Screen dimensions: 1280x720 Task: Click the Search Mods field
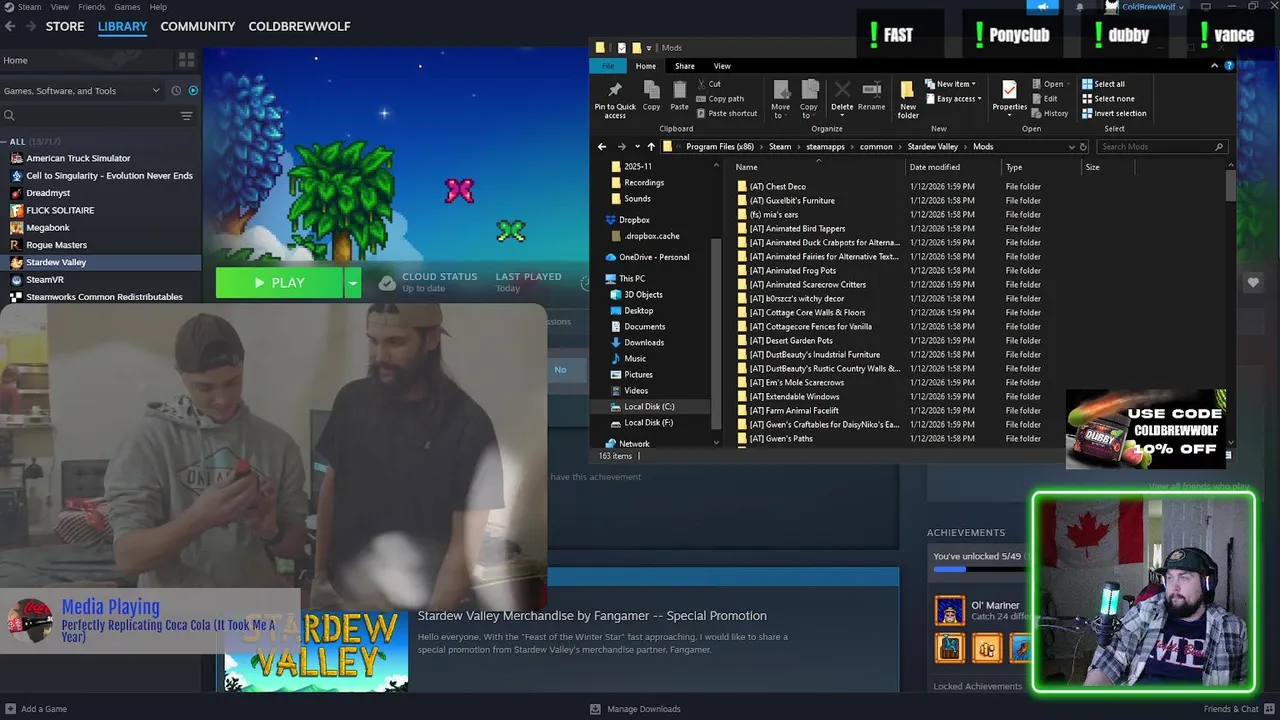(1160, 147)
